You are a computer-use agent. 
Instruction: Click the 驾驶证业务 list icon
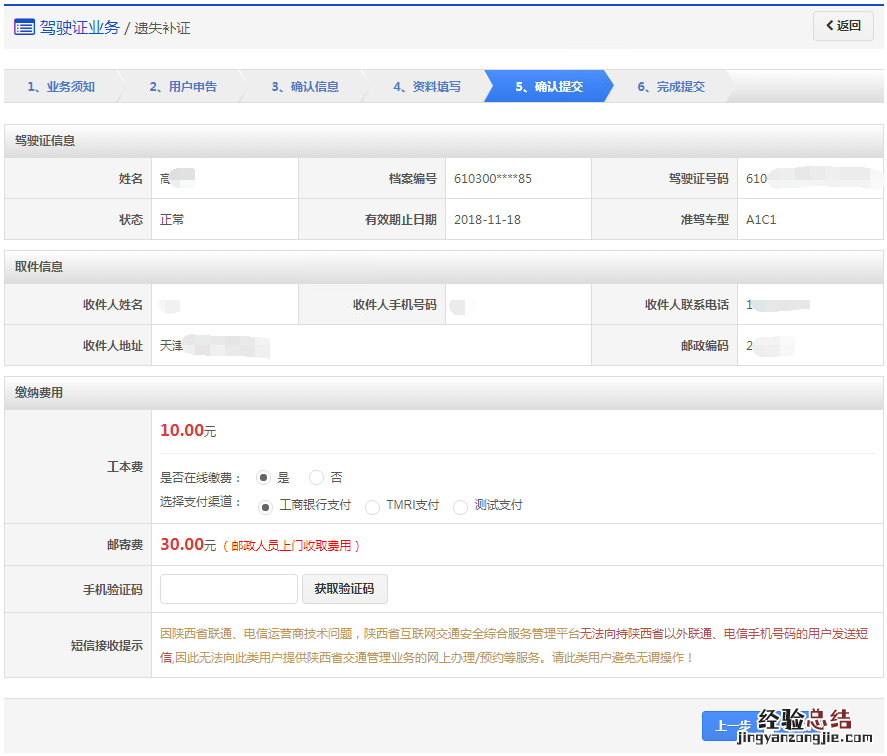coord(24,27)
